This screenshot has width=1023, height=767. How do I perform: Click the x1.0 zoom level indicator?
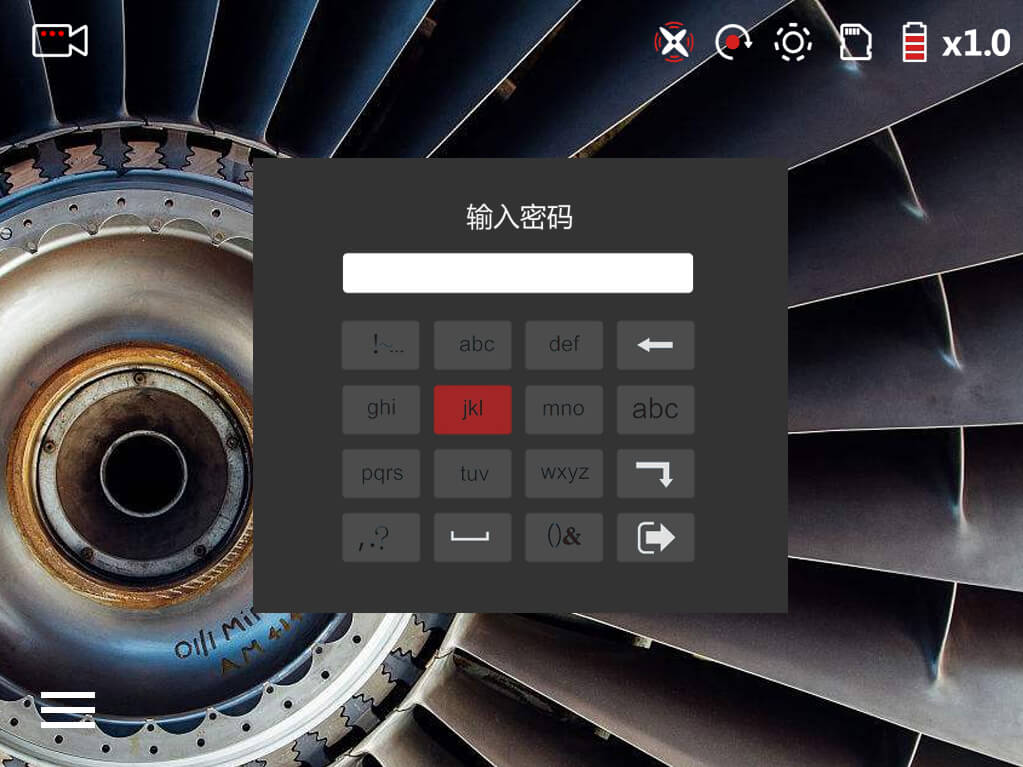[x=976, y=44]
